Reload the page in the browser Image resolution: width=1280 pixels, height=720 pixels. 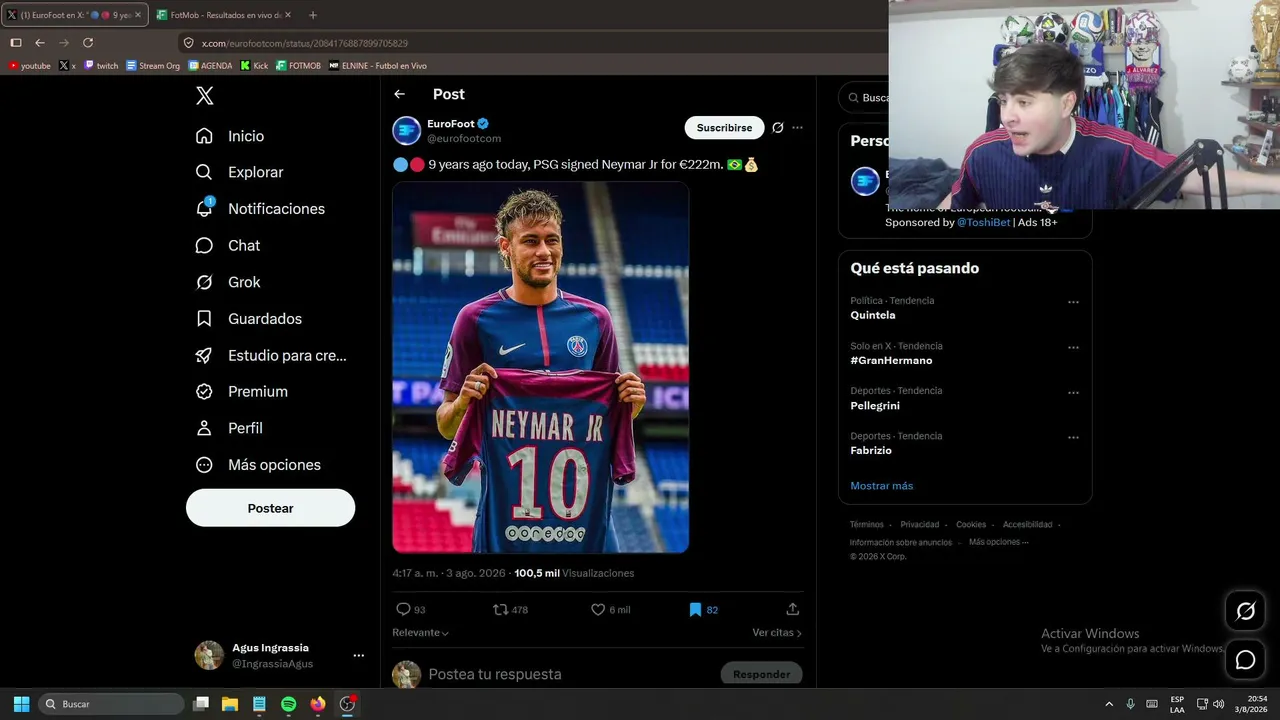coord(88,43)
